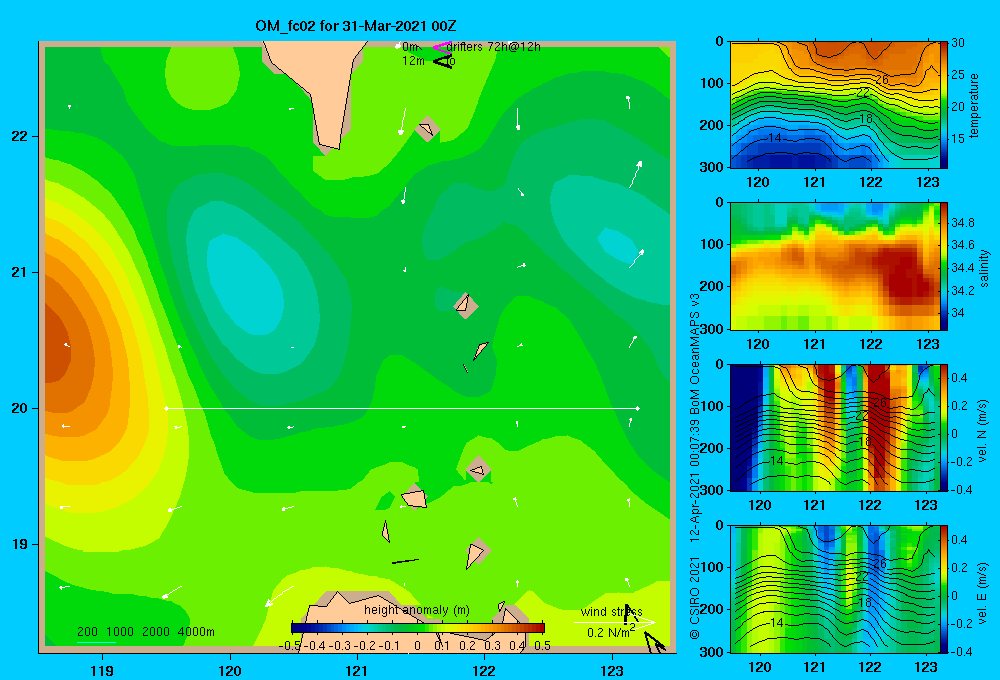Click the 14 contour label in temperature panel

[x=774, y=138]
